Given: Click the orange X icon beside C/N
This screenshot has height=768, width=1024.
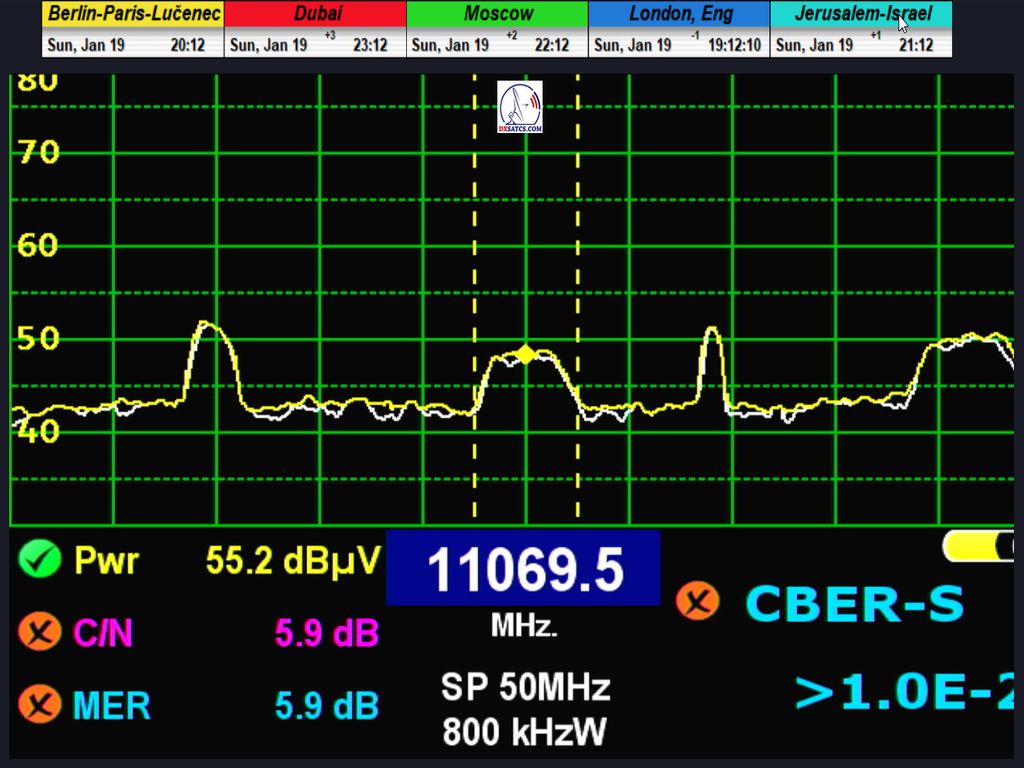Looking at the screenshot, I should [40, 632].
